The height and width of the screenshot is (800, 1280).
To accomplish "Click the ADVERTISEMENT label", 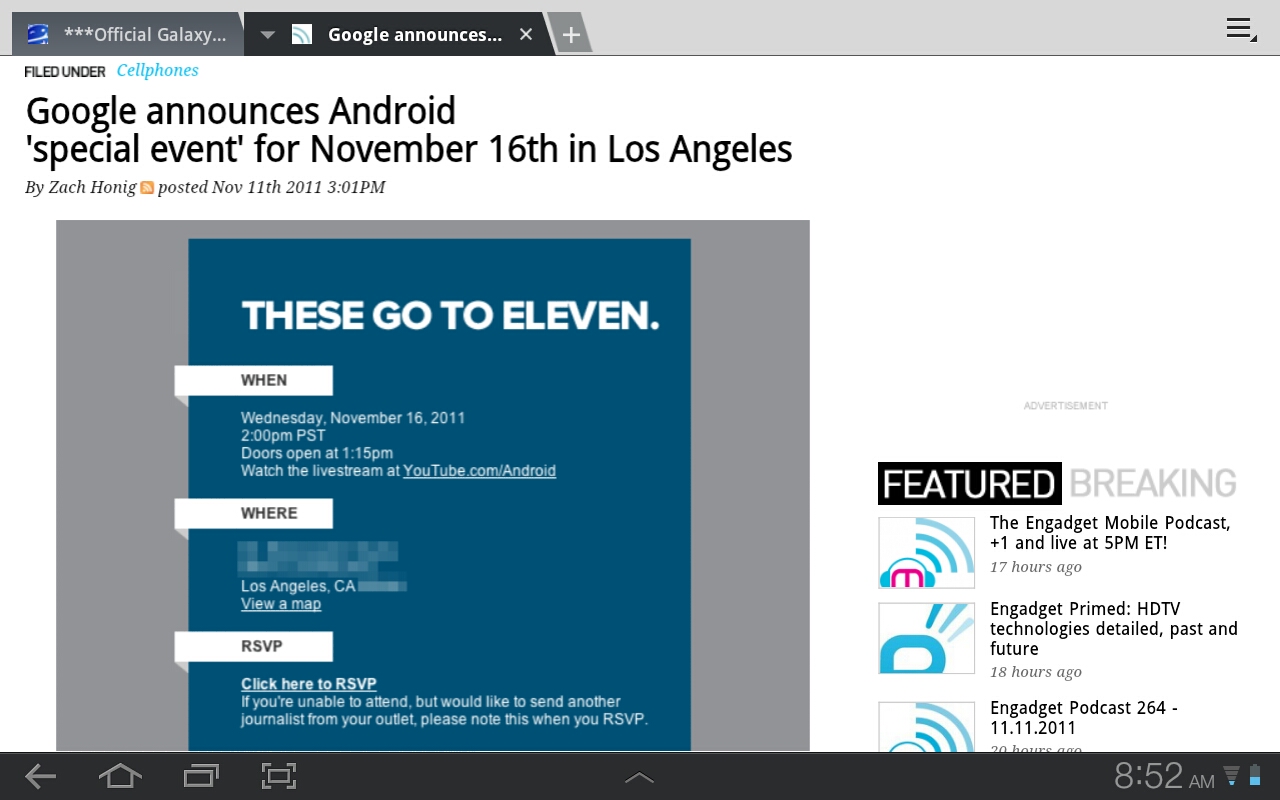I will (x=1066, y=406).
